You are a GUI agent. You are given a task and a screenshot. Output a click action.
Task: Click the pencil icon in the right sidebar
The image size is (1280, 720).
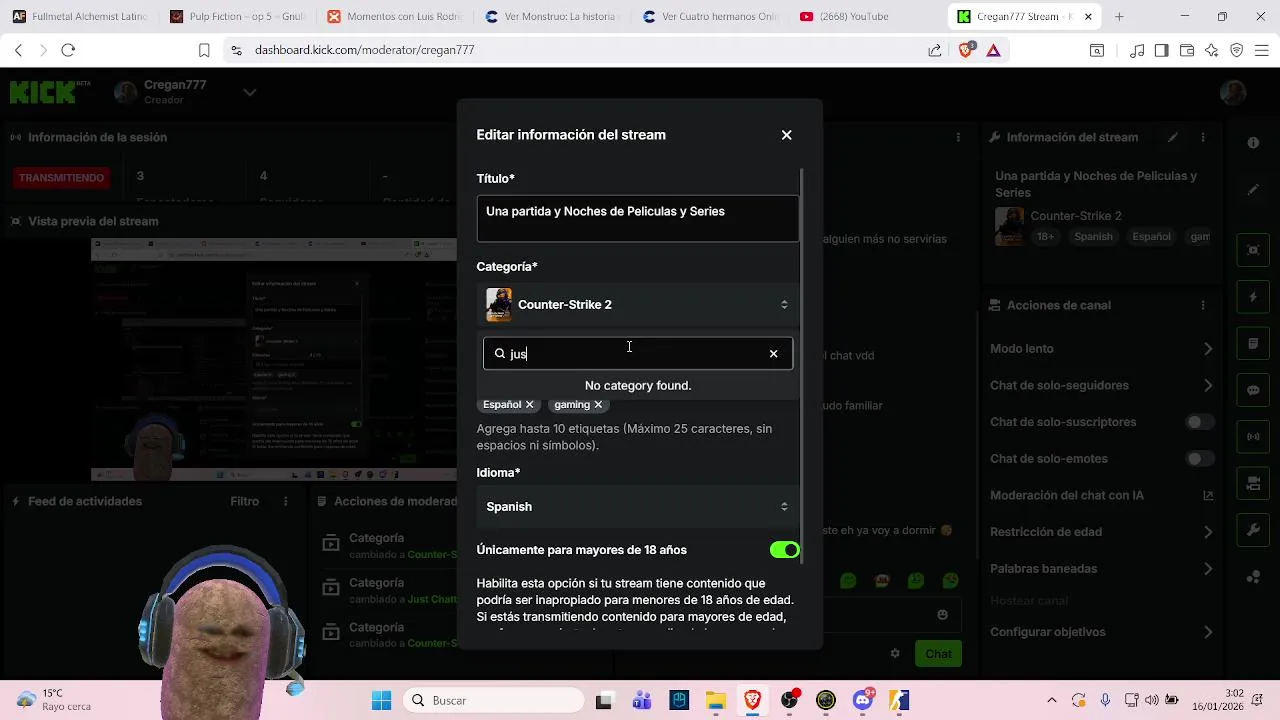coord(1253,190)
